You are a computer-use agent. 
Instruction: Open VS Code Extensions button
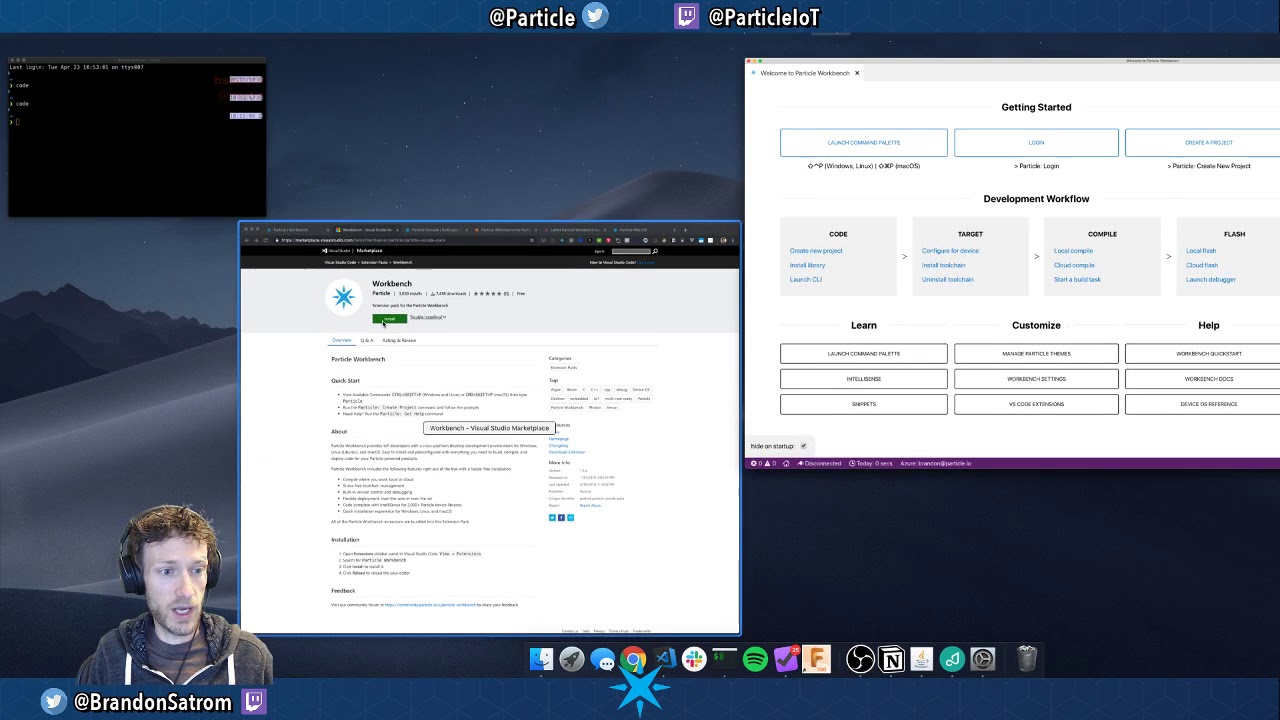click(1036, 404)
